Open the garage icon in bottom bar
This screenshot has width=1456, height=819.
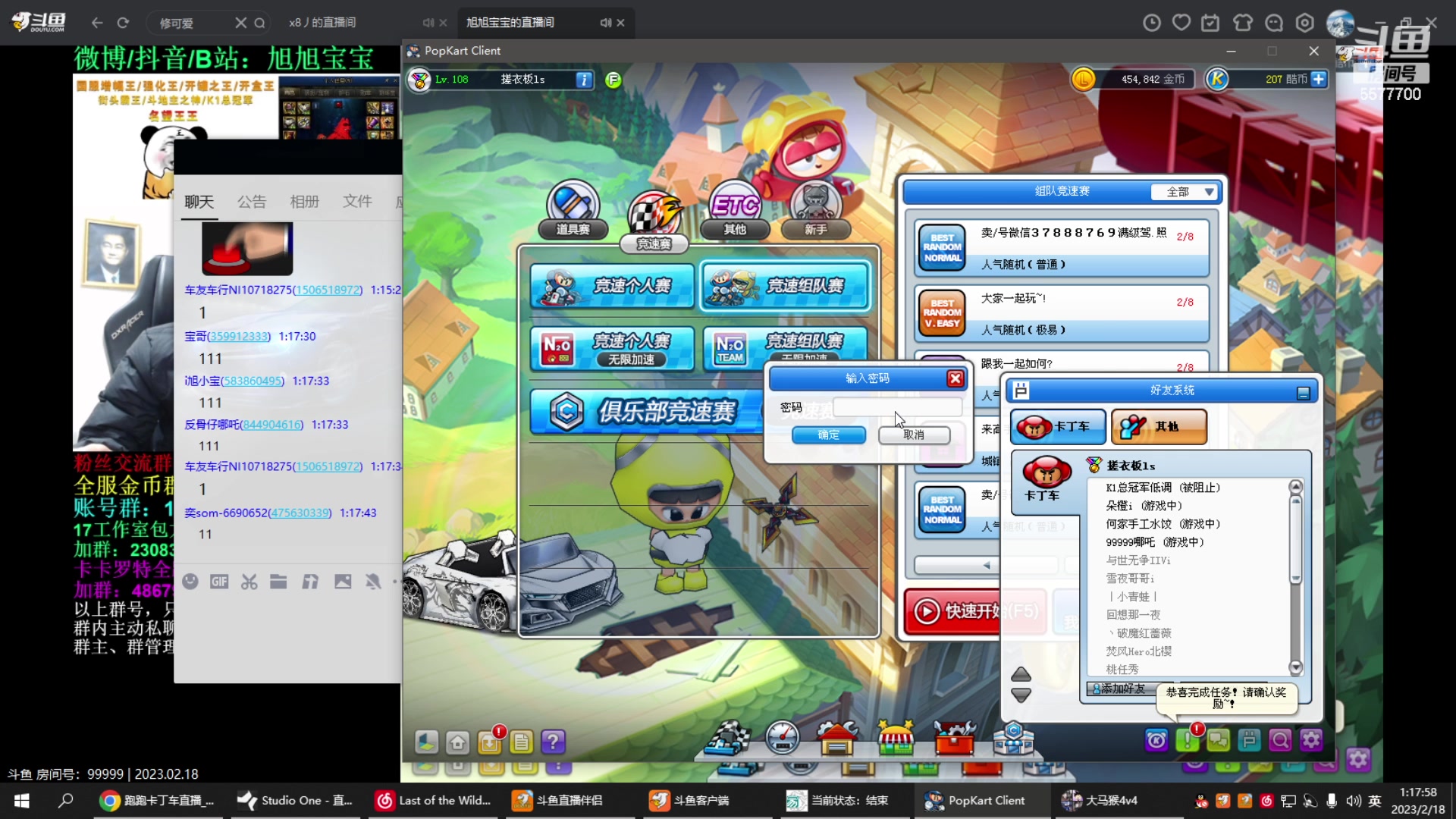click(837, 738)
